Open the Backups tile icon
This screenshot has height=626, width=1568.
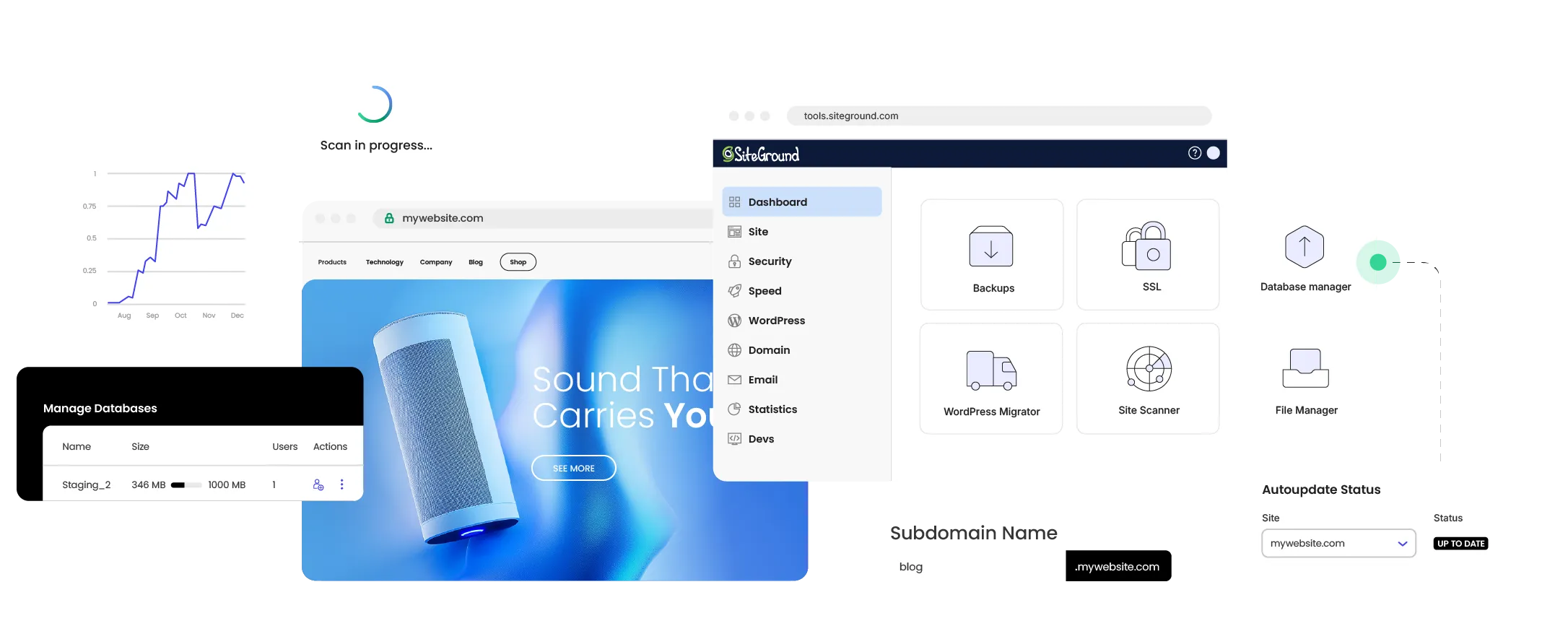pos(991,246)
